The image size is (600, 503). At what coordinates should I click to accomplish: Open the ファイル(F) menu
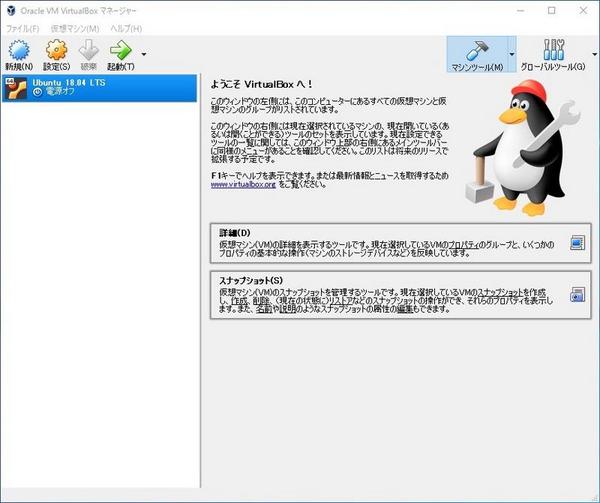tap(23, 29)
